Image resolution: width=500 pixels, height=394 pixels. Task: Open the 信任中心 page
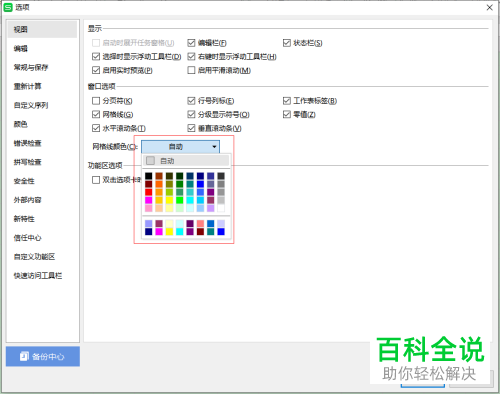pyautogui.click(x=27, y=238)
